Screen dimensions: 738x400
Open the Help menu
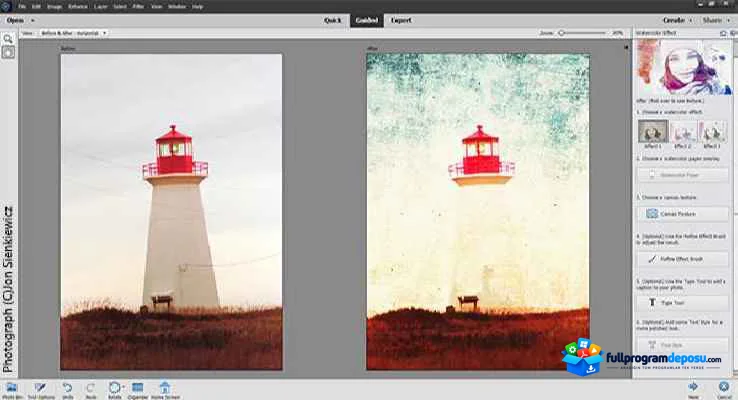coord(198,7)
